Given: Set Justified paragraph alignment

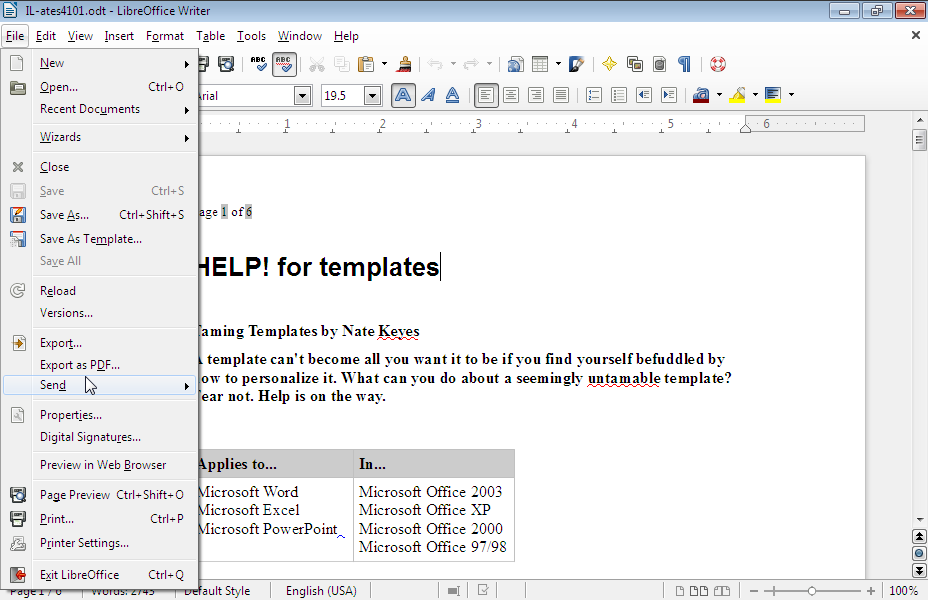Looking at the screenshot, I should 560,95.
